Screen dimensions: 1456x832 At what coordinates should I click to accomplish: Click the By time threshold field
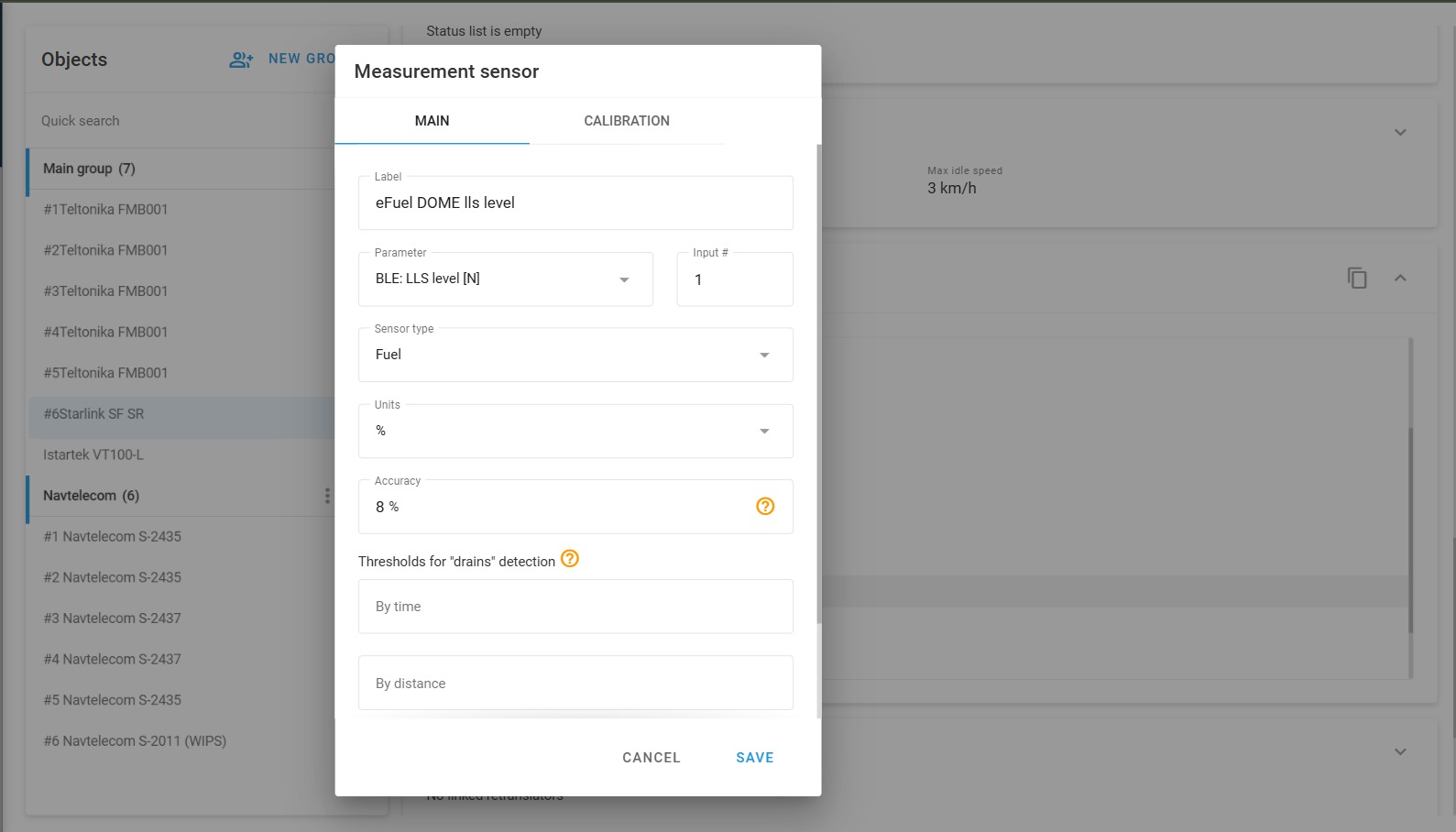[x=575, y=607]
